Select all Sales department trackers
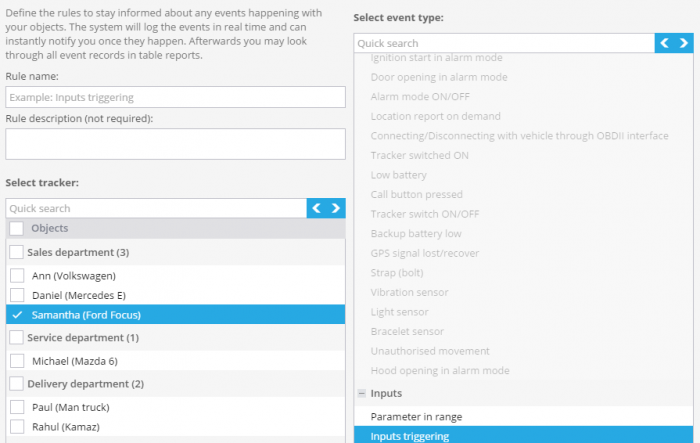 [17, 252]
